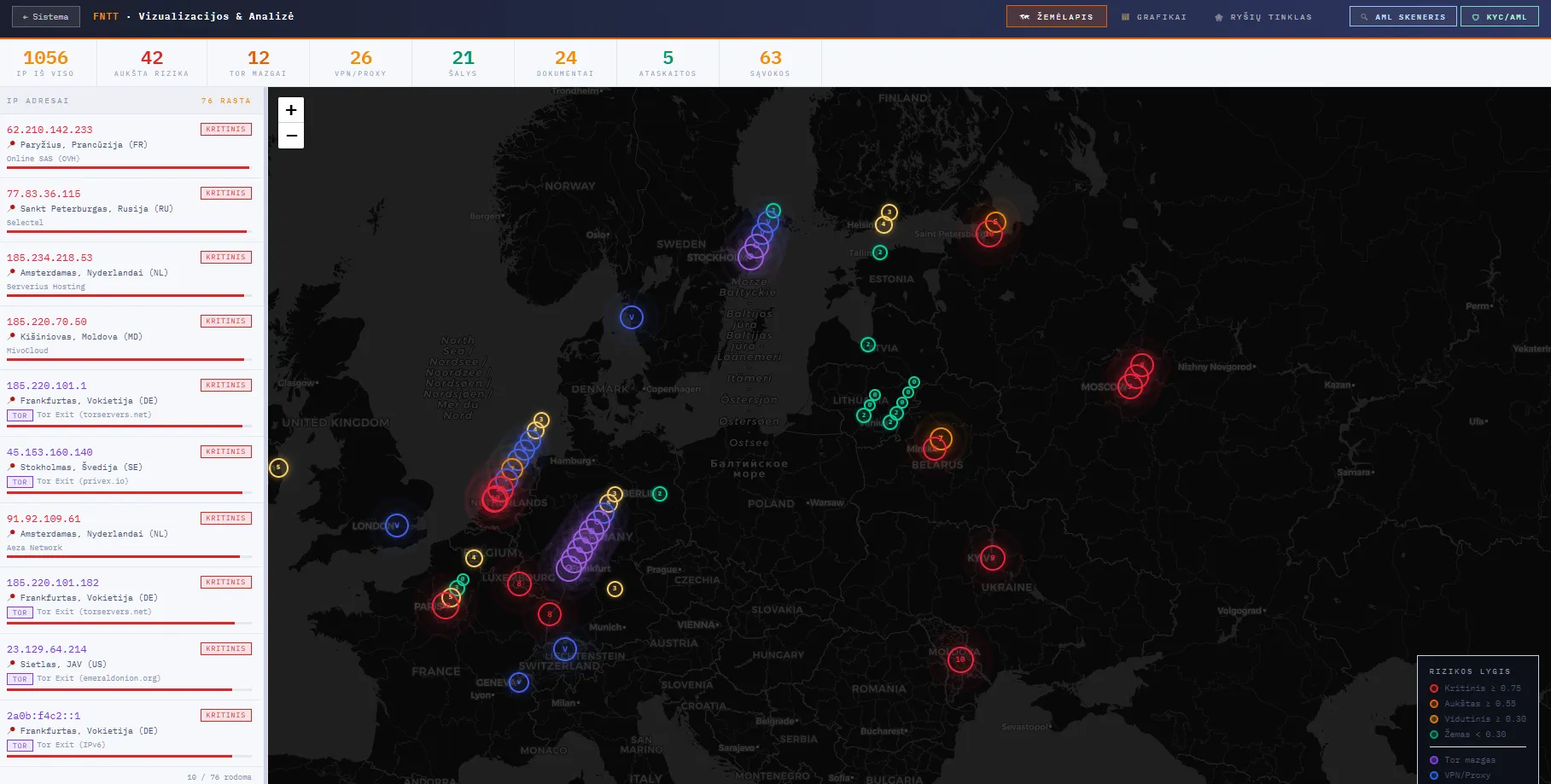Viewport: 1551px width, 784px height.
Task: Zoom out the map with minus button
Action: coord(291,136)
